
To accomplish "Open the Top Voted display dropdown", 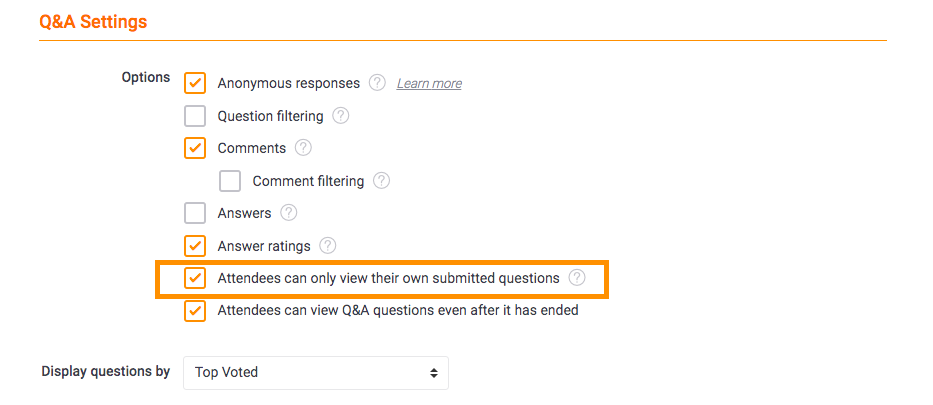I will [x=316, y=373].
